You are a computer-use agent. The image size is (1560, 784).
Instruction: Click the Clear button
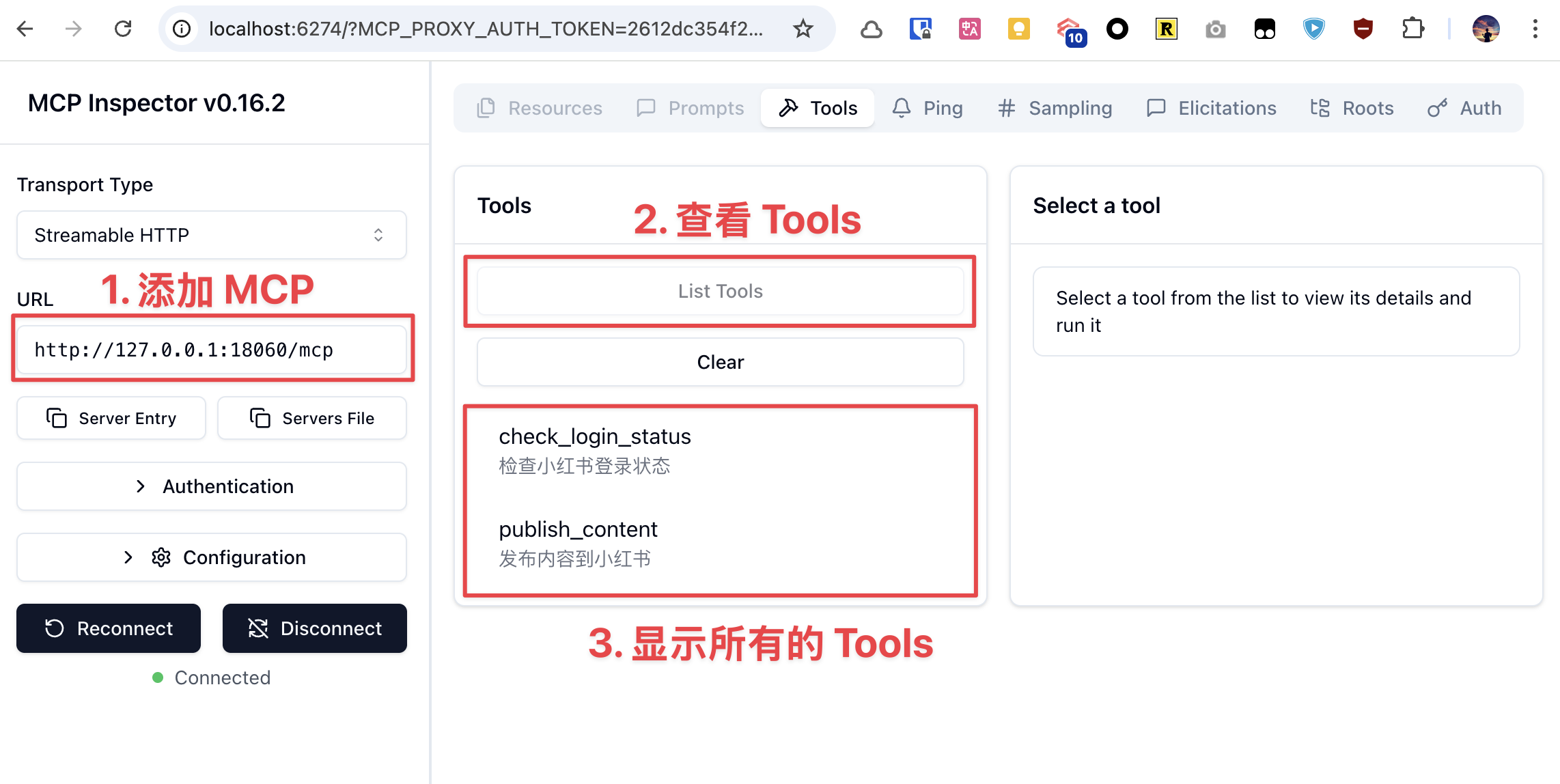[720, 362]
